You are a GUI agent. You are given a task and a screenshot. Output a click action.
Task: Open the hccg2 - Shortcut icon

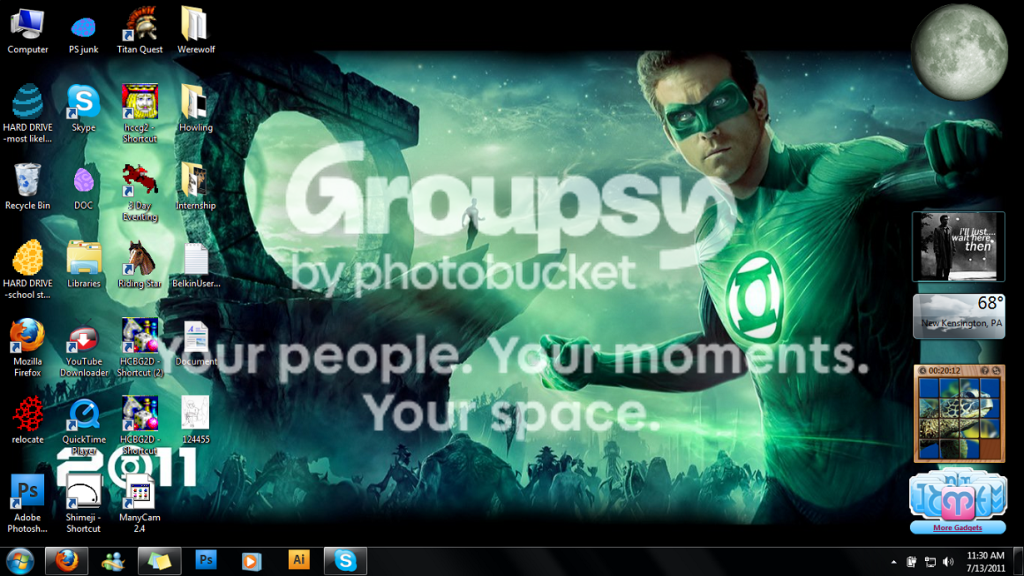(x=140, y=114)
